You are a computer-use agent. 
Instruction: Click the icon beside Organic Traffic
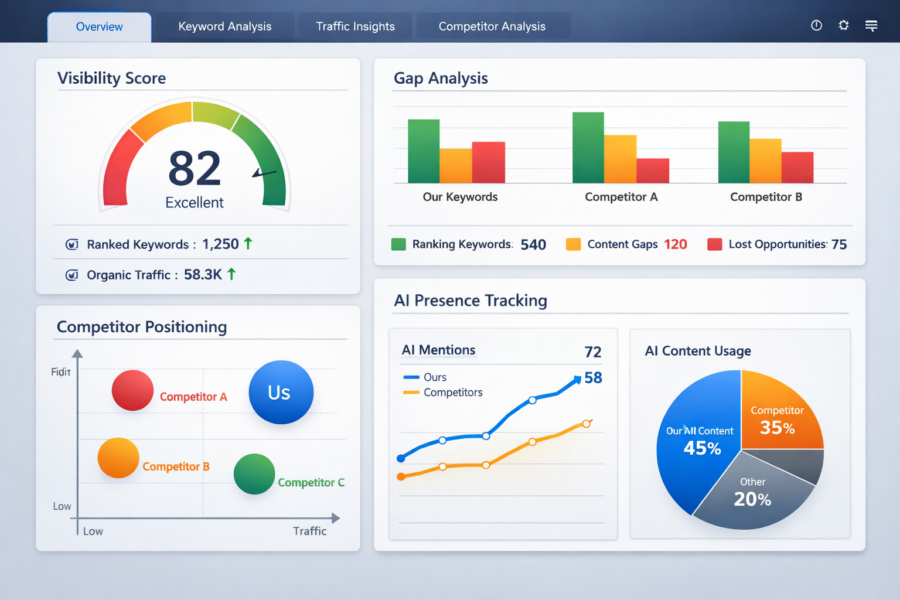[72, 275]
